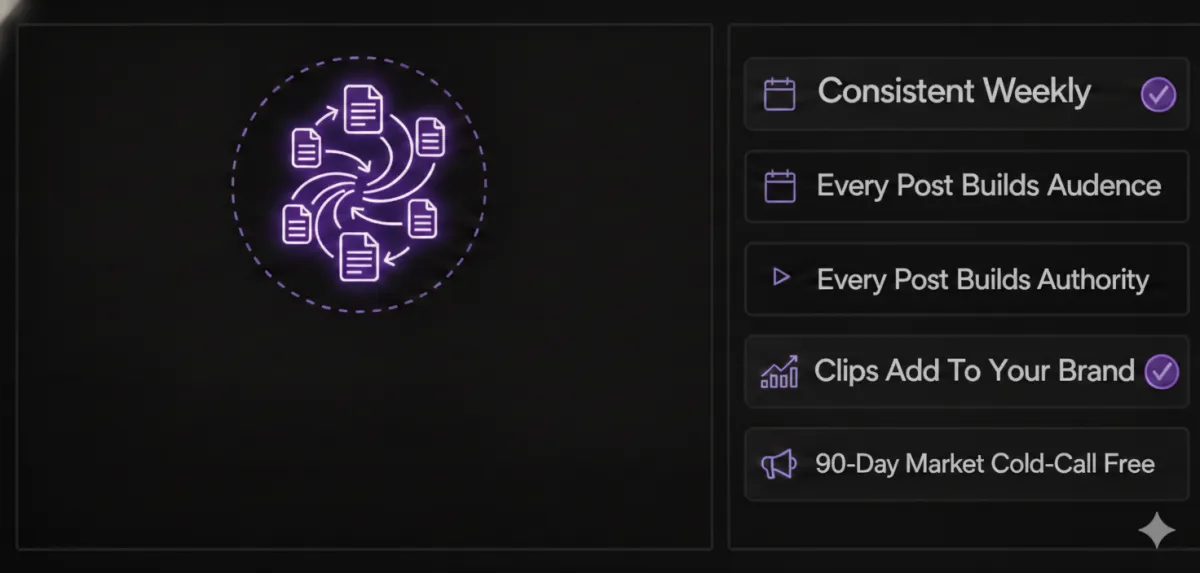Click the calendar icon beside Every Post Builds Audence

click(x=779, y=187)
